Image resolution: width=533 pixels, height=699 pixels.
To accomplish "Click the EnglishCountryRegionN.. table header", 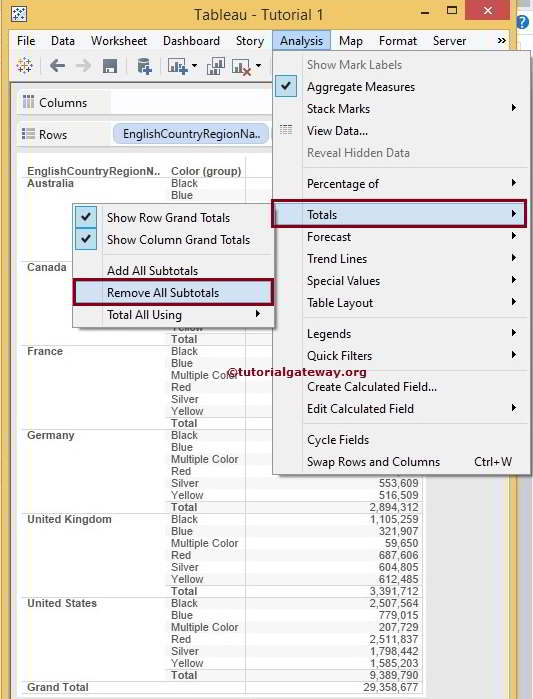I will click(93, 171).
